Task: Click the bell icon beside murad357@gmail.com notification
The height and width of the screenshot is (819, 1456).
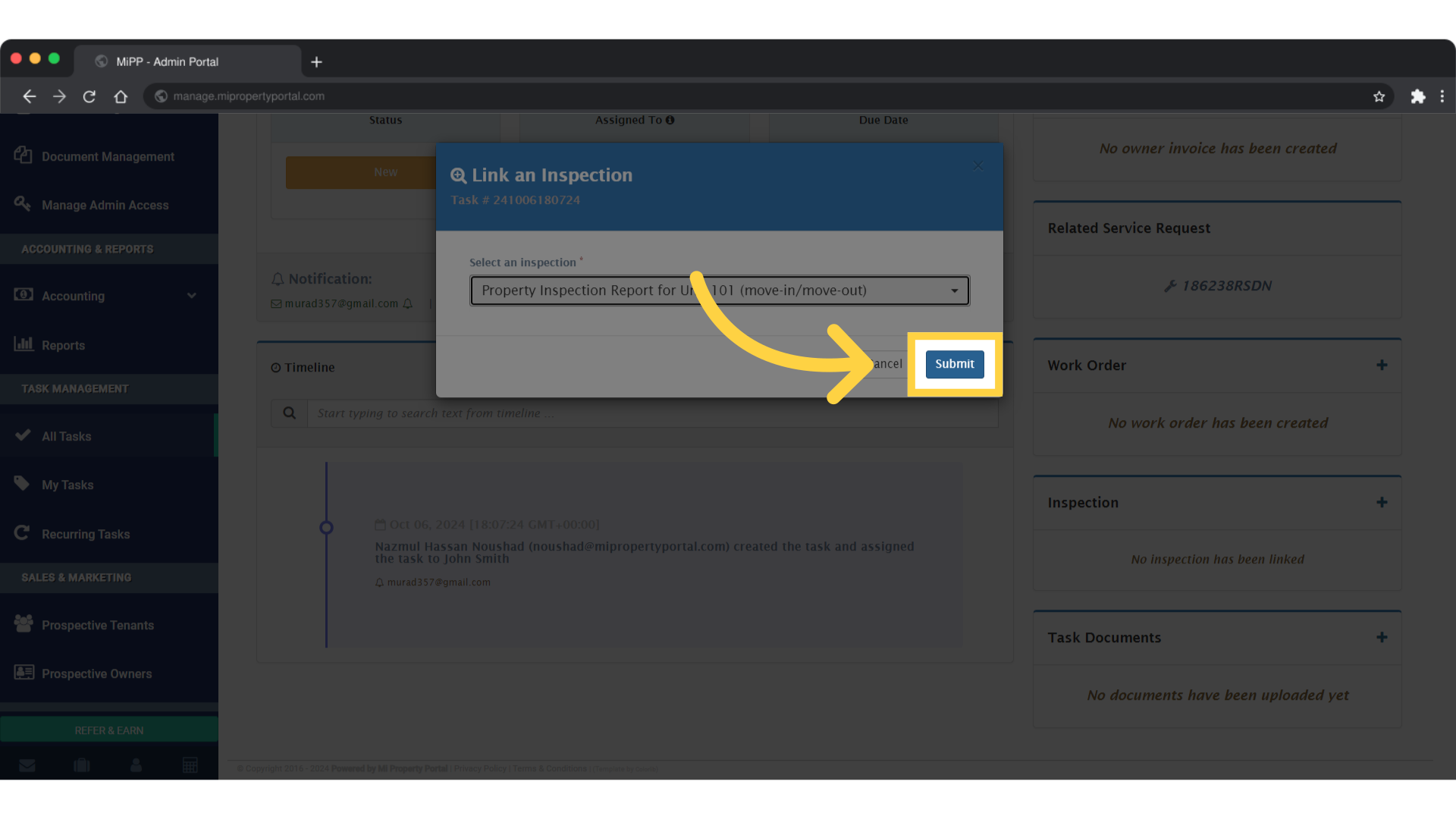Action: coord(408,304)
